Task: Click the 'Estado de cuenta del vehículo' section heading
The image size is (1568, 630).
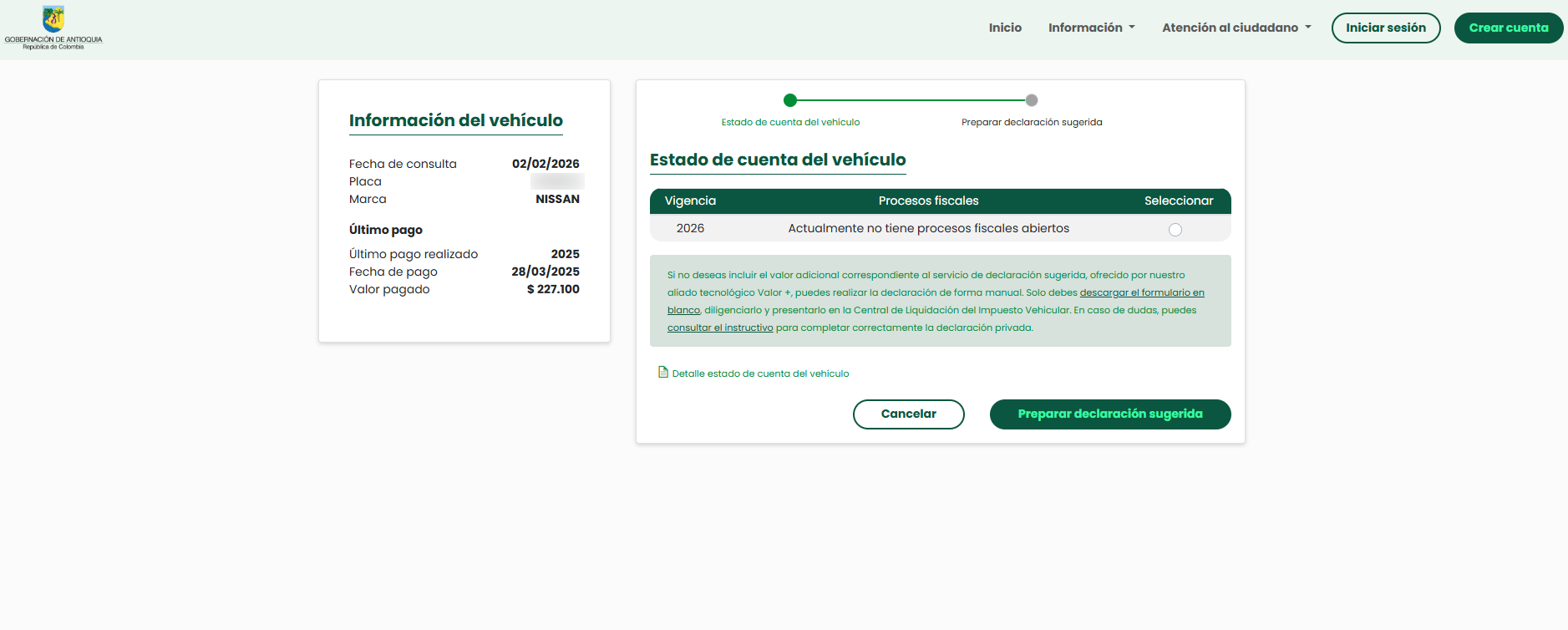Action: 778,160
